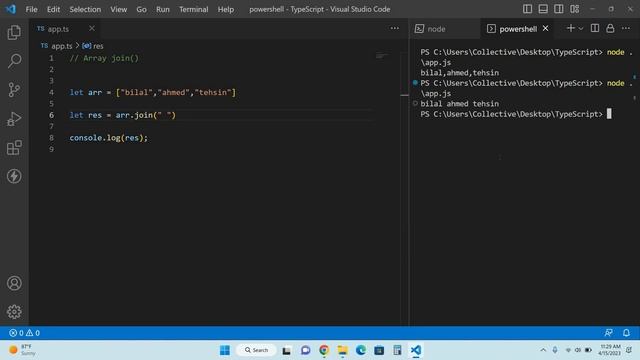The height and width of the screenshot is (360, 640).
Task: Kill the powershell terminal tab
Action: (546, 29)
